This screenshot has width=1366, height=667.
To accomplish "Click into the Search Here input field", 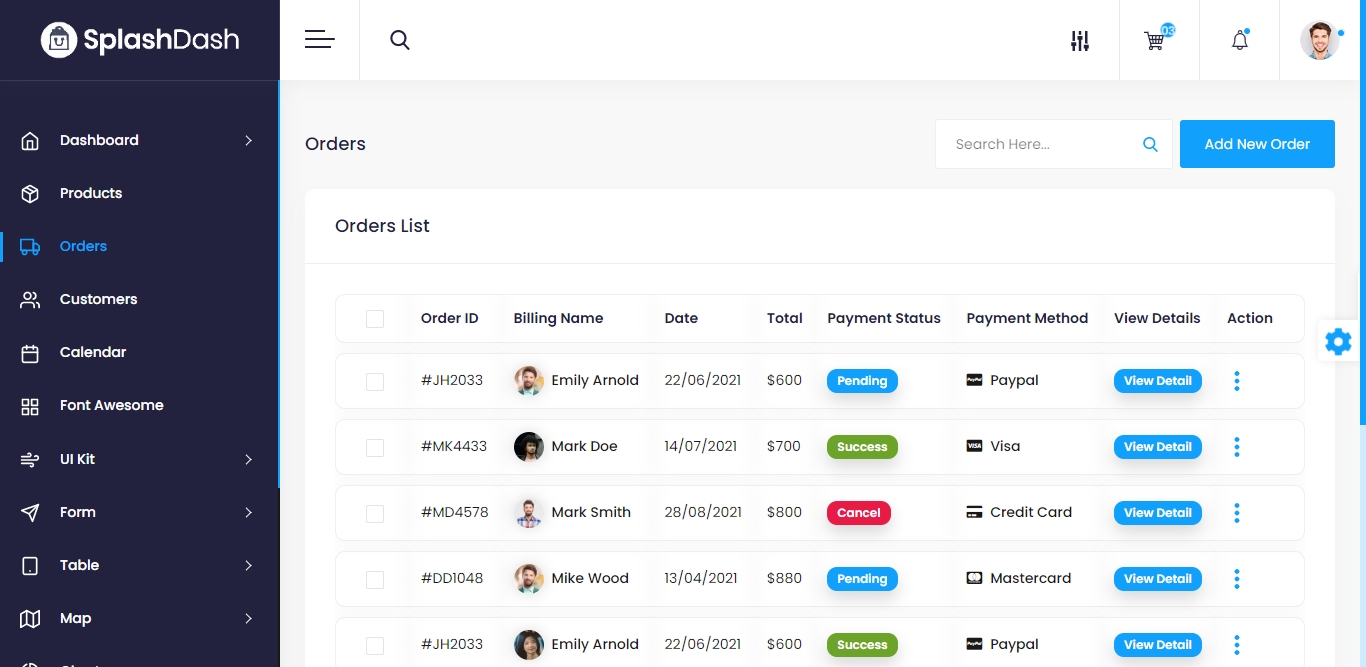I will 1035,144.
